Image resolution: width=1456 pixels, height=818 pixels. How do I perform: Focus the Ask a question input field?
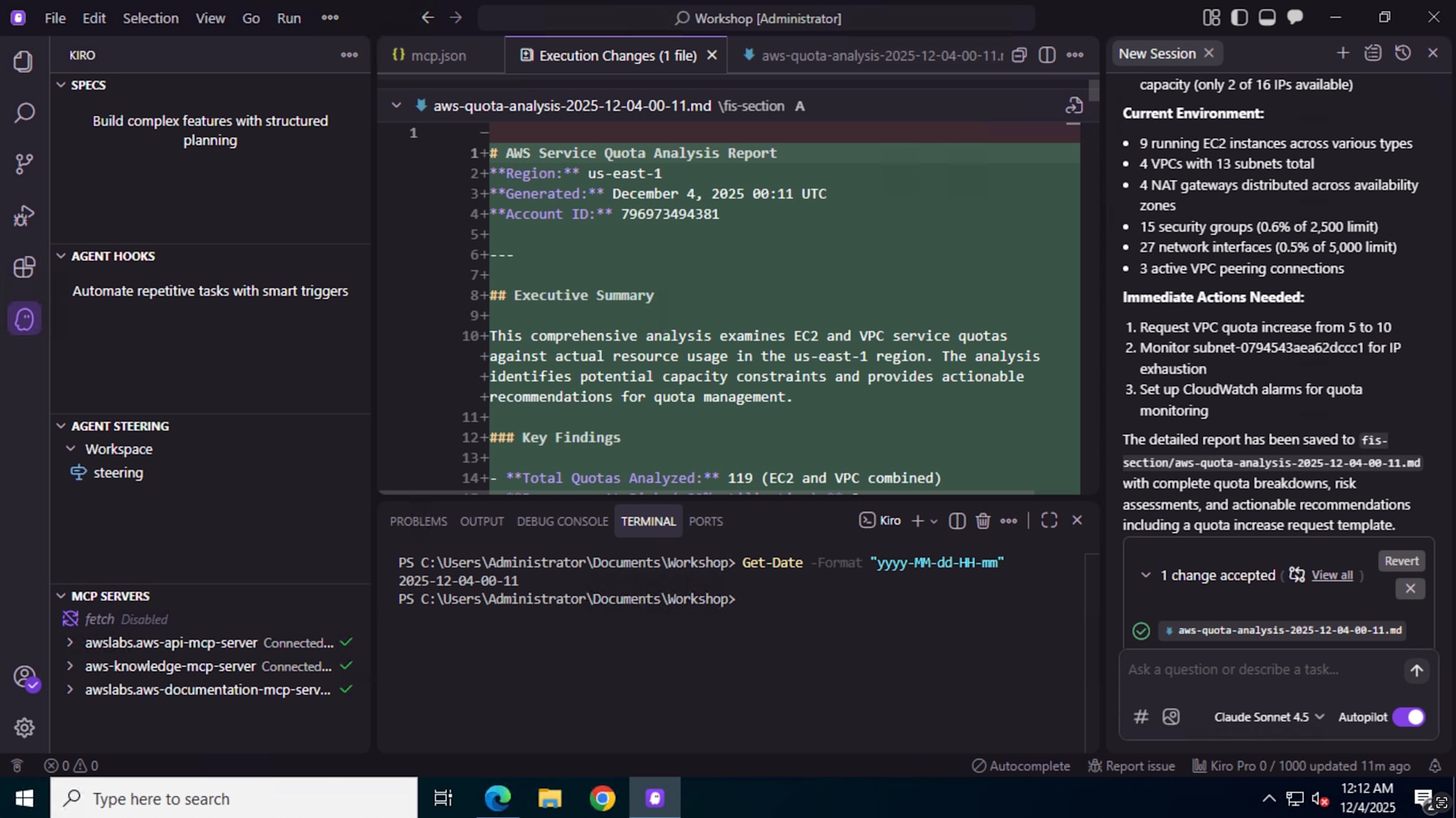1252,669
